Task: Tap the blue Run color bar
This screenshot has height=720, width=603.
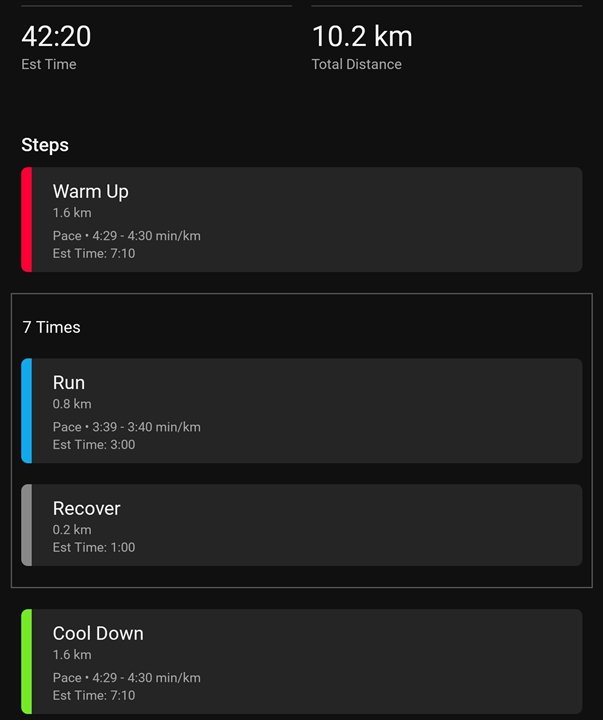Action: click(27, 411)
